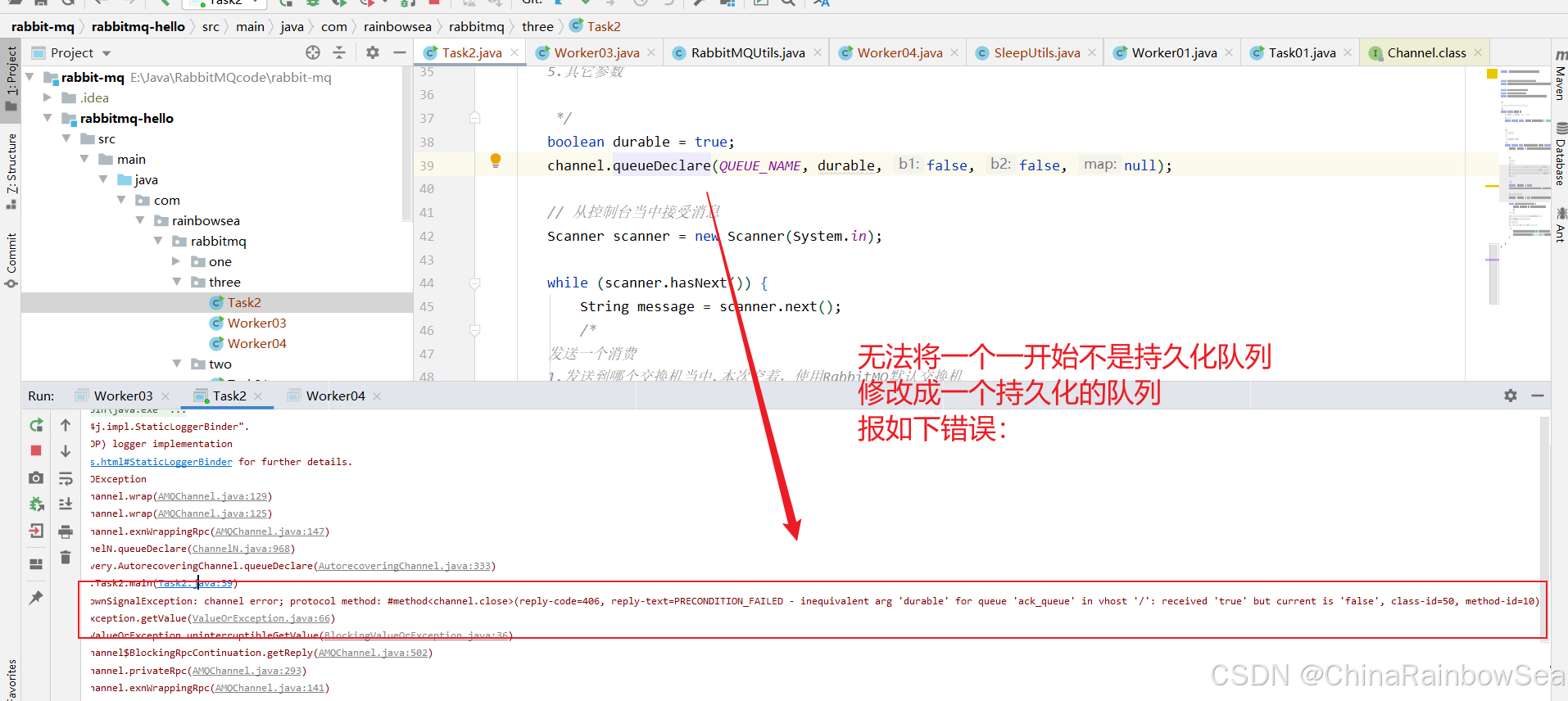This screenshot has height=701, width=1568.
Task: Click the Exit icon in Run toolbar
Action: tap(36, 531)
